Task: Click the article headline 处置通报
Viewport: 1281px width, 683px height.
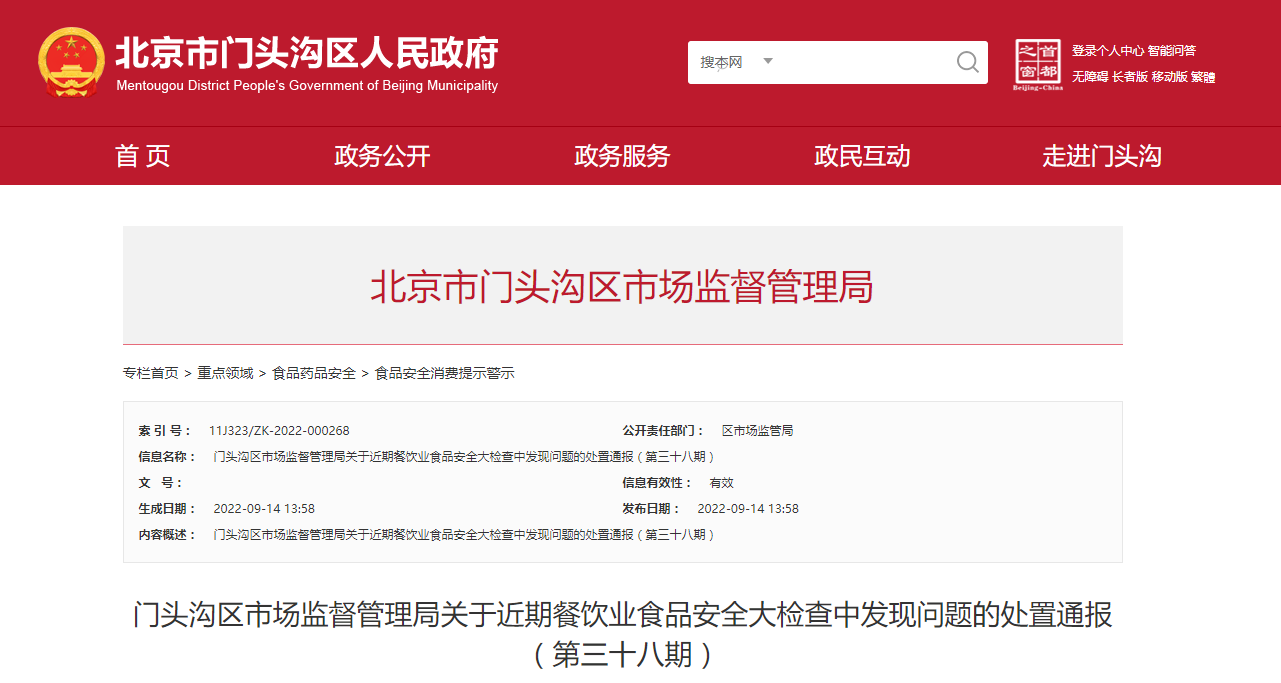Action: point(622,634)
